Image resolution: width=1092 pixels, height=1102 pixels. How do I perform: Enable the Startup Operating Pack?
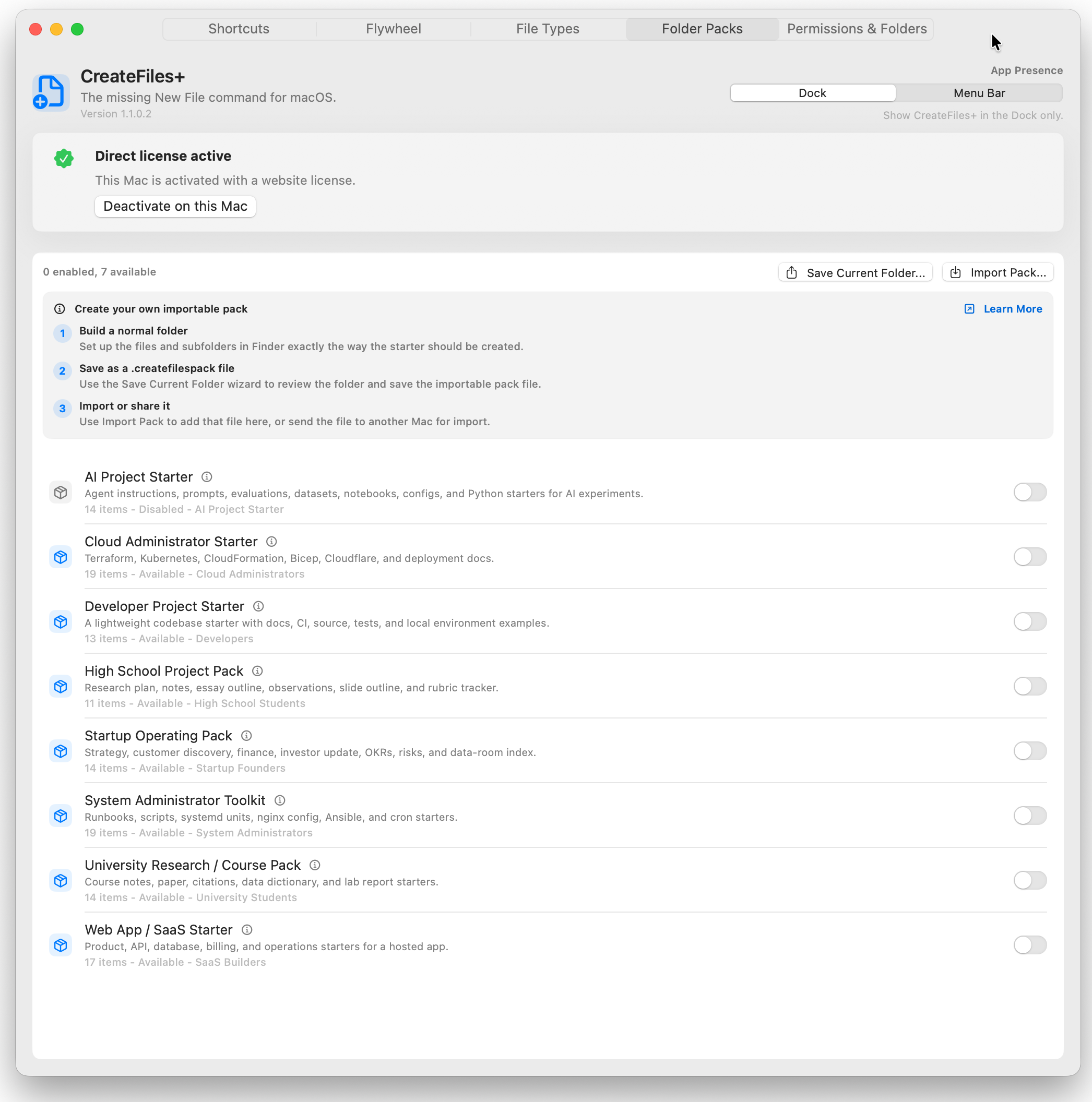click(1030, 751)
